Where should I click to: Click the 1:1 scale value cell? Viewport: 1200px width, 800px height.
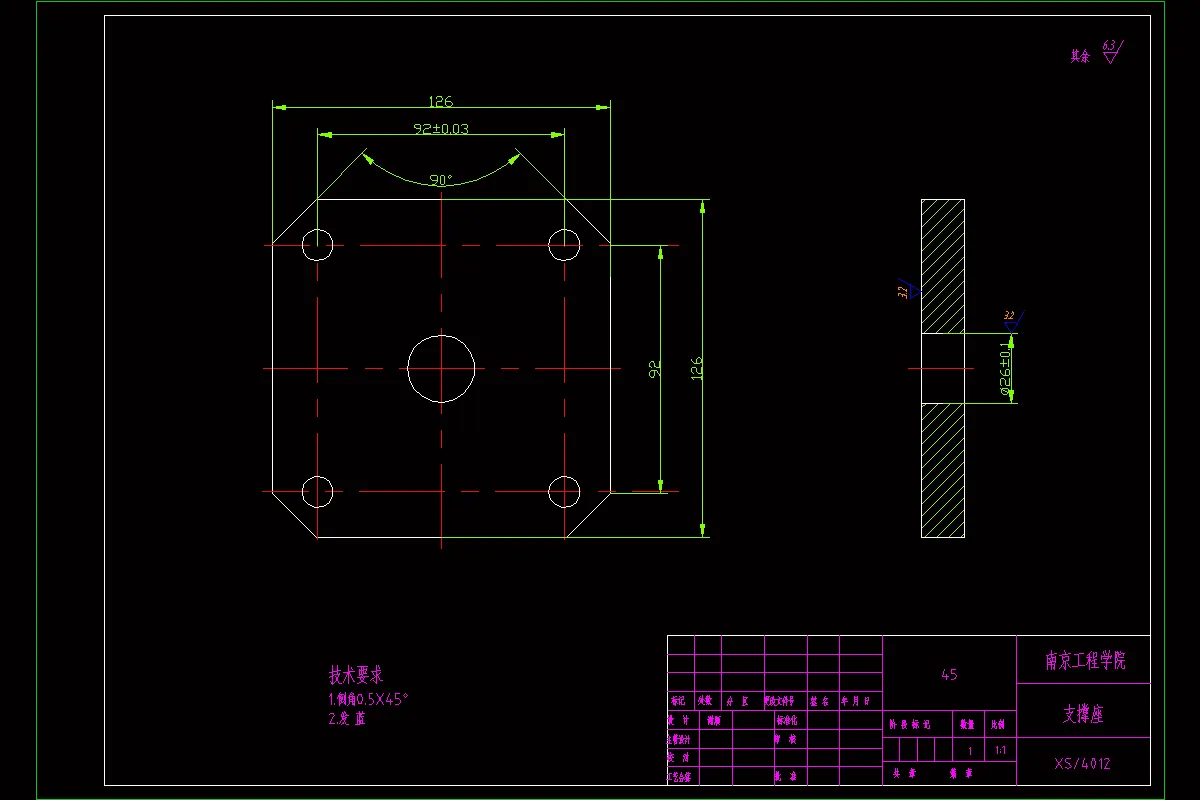pyautogui.click(x=1001, y=749)
